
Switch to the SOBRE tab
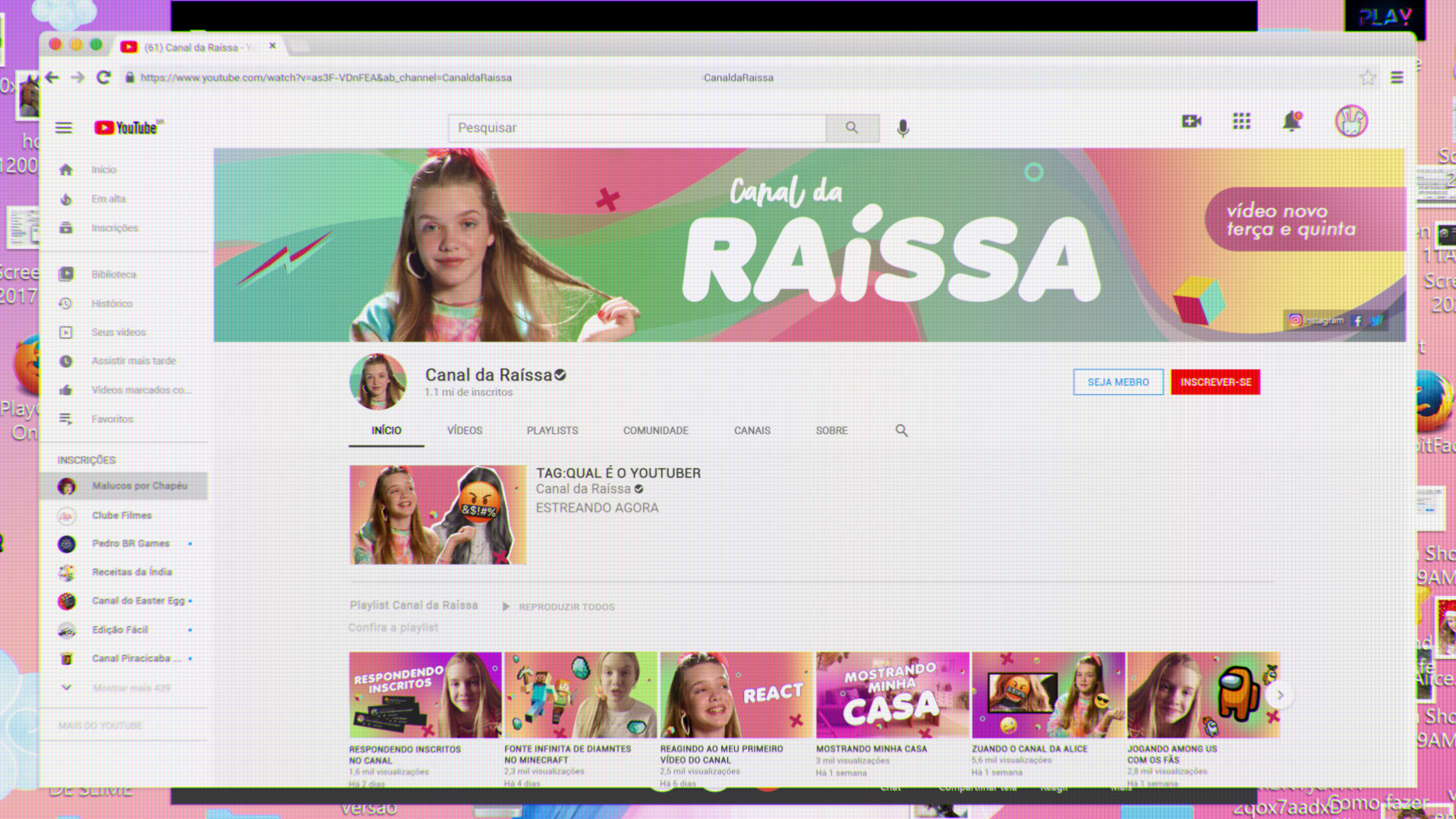pos(832,430)
